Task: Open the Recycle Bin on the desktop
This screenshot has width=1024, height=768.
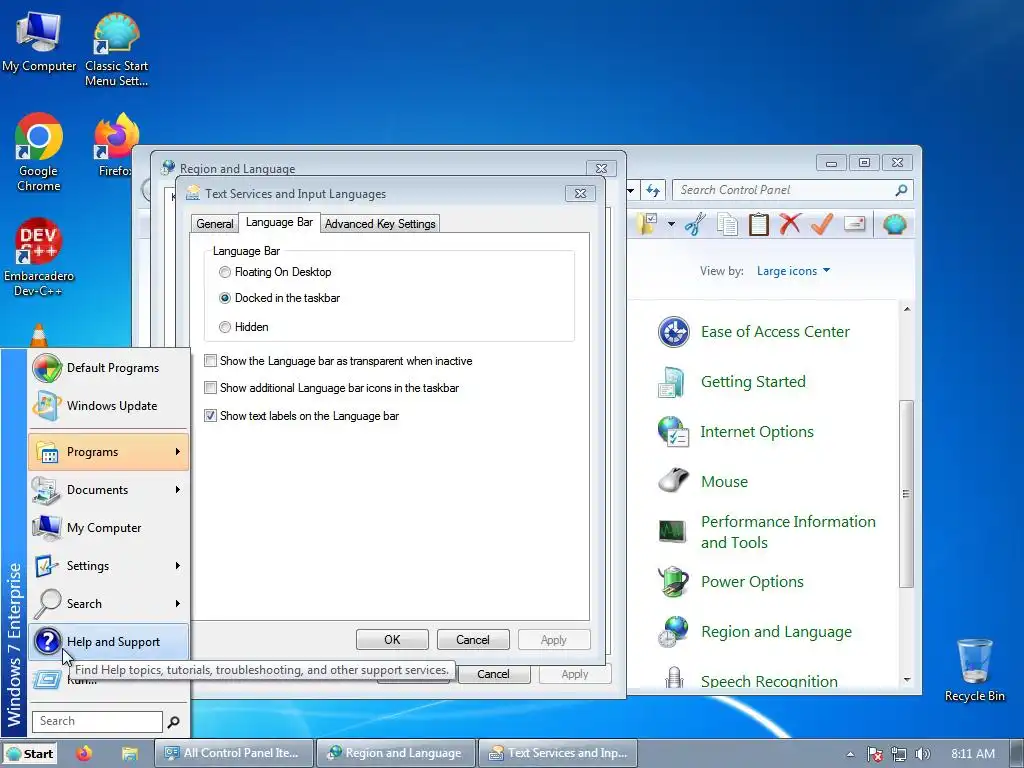Action: tap(974, 669)
